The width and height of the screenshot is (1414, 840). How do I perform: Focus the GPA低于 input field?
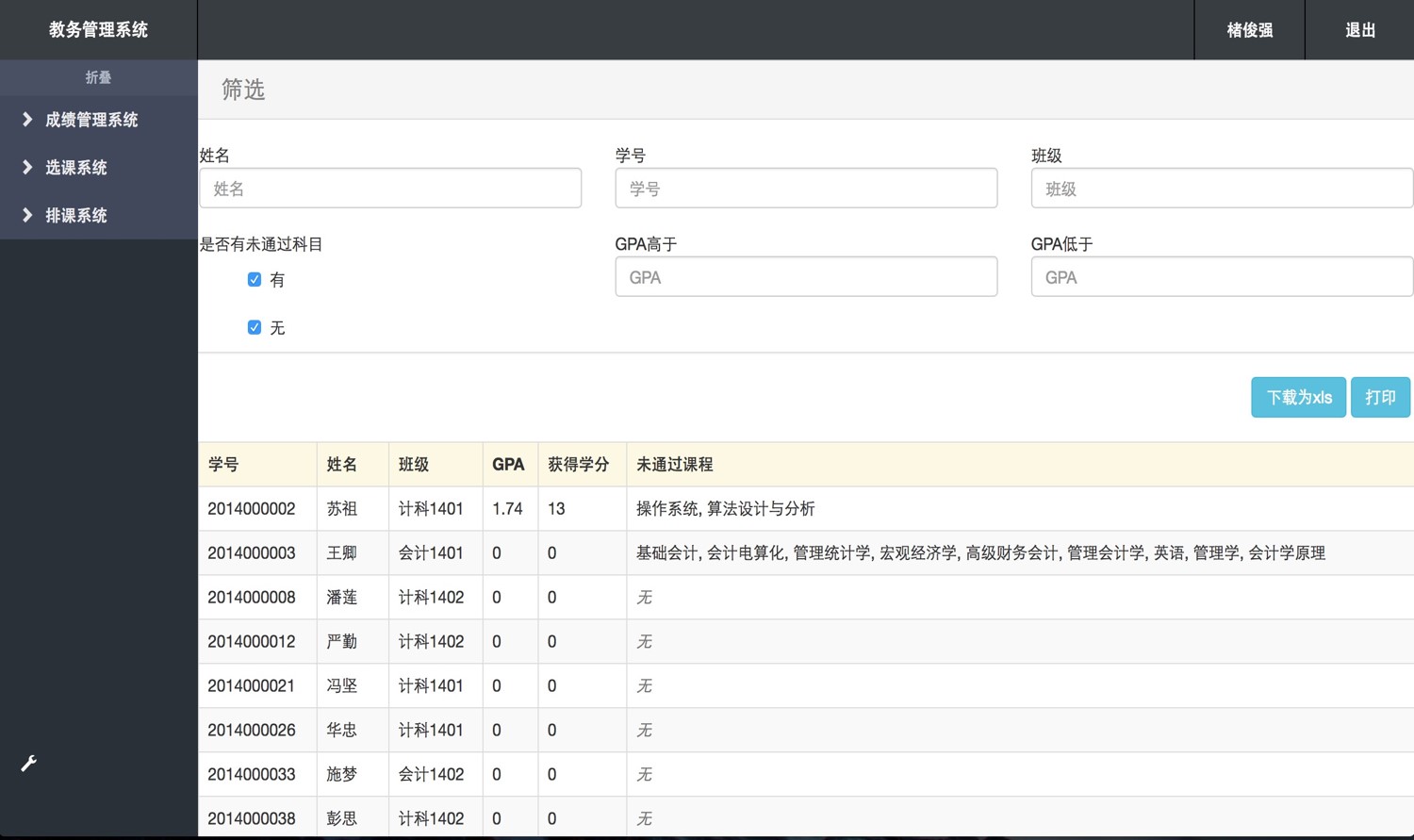(x=1222, y=277)
